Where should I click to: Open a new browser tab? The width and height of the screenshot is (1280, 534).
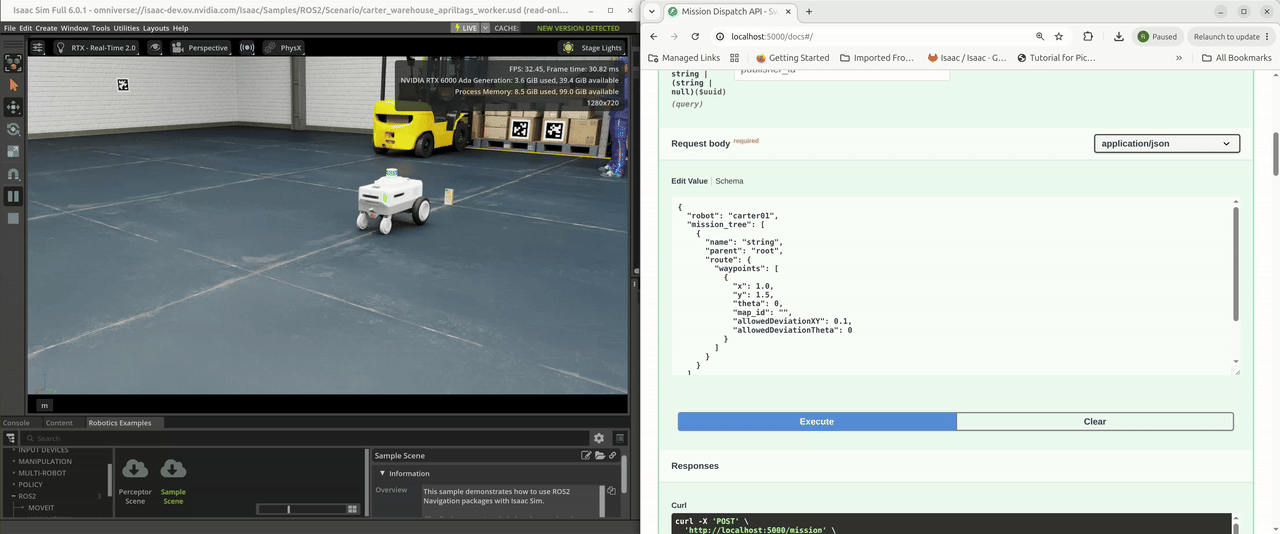pos(809,11)
